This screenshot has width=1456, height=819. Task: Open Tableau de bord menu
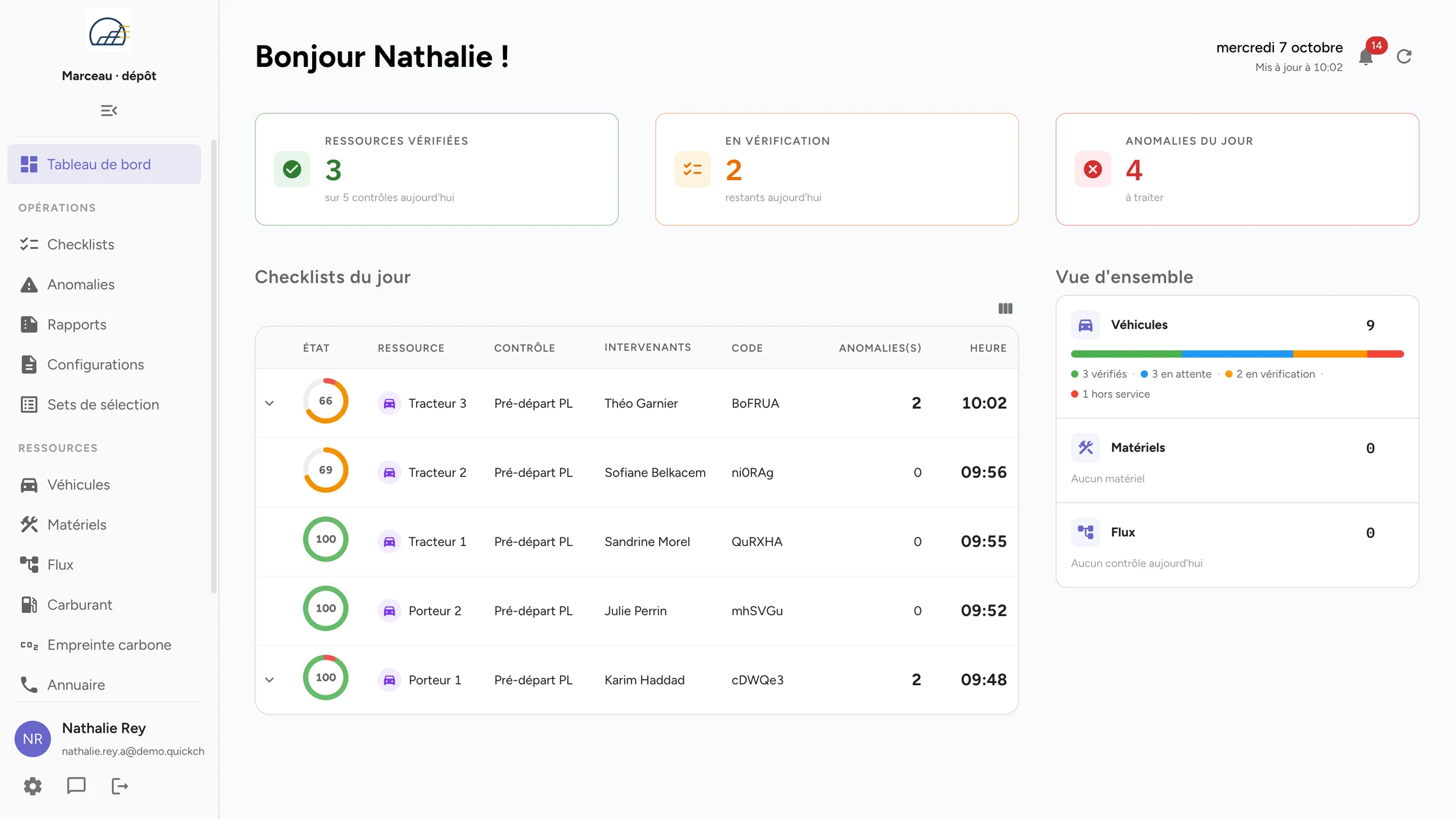104,164
